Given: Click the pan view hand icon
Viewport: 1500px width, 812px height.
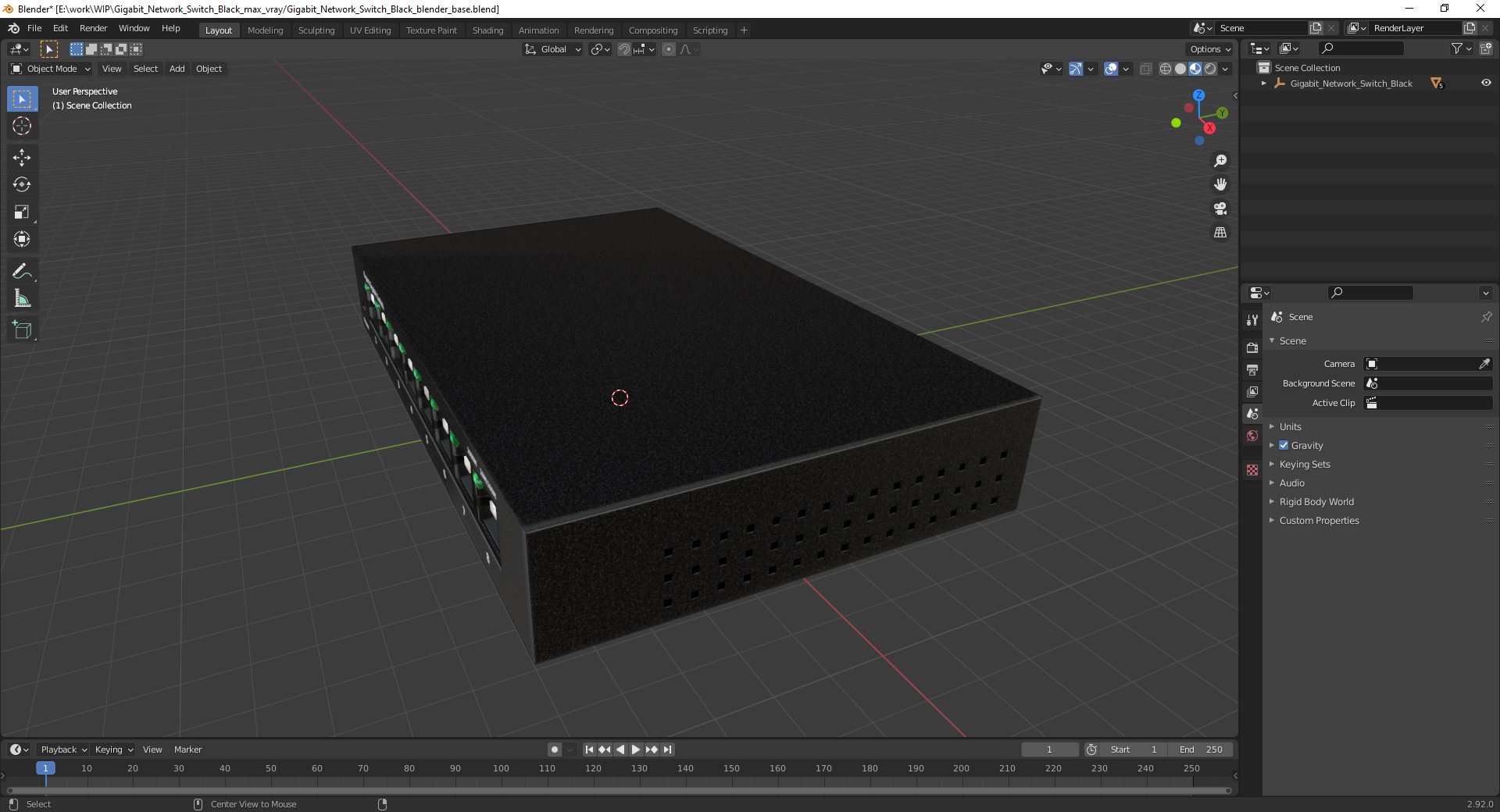Looking at the screenshot, I should [1220, 184].
